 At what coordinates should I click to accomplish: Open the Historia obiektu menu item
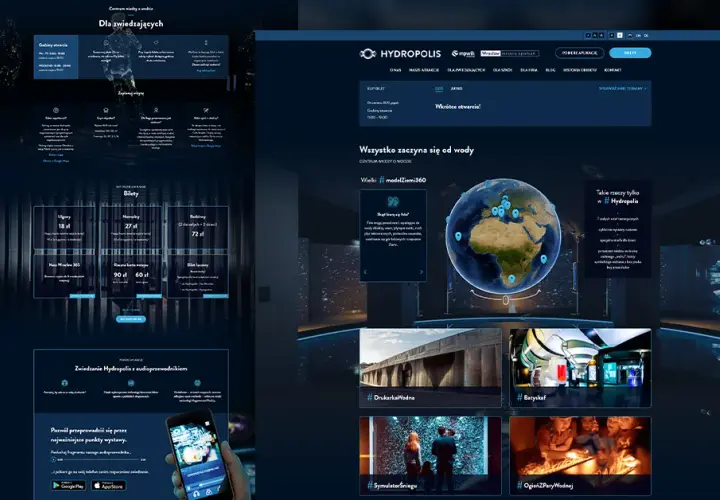pos(579,70)
